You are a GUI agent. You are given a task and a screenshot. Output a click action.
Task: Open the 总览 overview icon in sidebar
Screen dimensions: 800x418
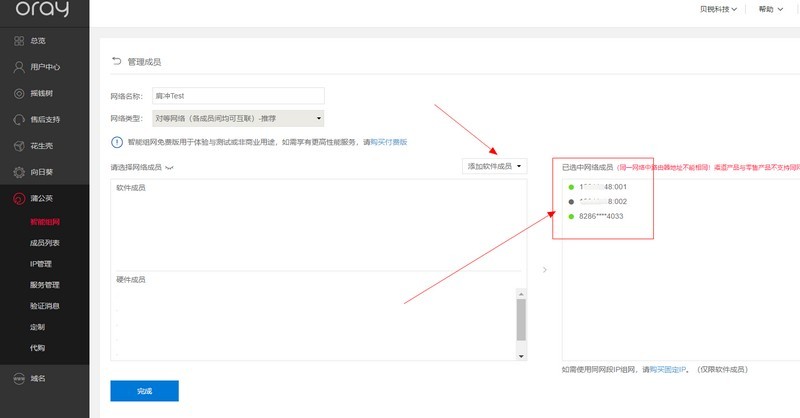tap(19, 41)
